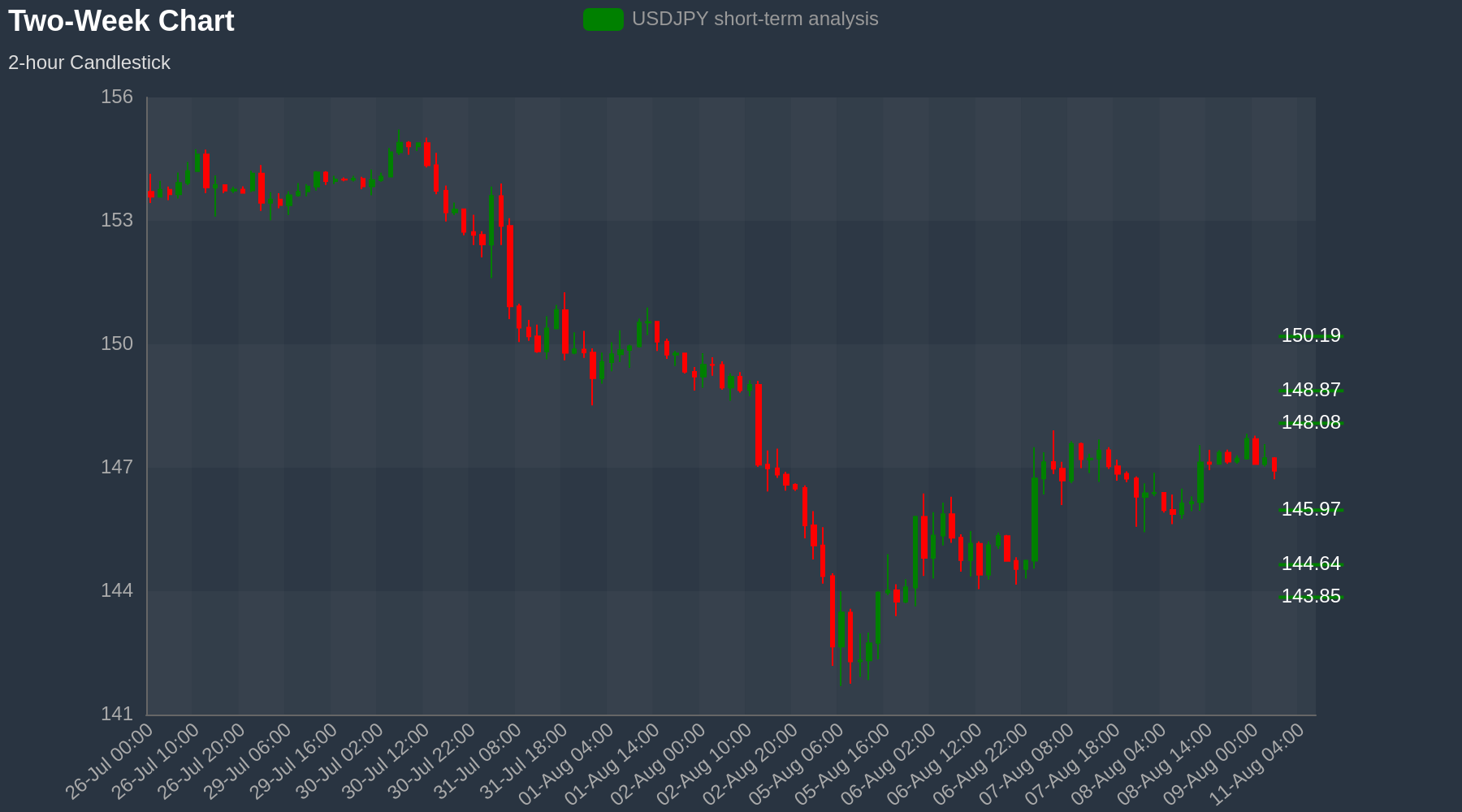Viewport: 1462px width, 812px height.
Task: Click the 29-Jul 16:00 x-axis label
Action: point(294,762)
